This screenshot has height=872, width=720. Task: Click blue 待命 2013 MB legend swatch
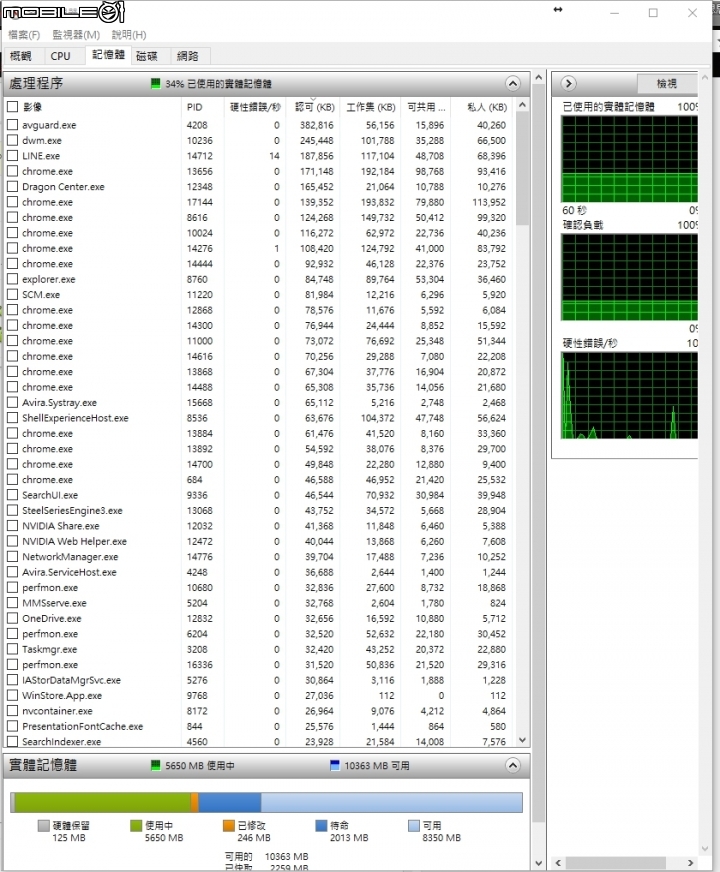point(321,826)
